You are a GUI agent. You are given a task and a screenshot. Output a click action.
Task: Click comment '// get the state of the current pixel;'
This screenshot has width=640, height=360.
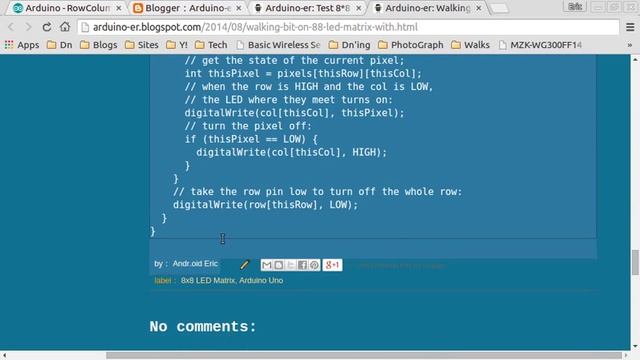[x=294, y=61]
